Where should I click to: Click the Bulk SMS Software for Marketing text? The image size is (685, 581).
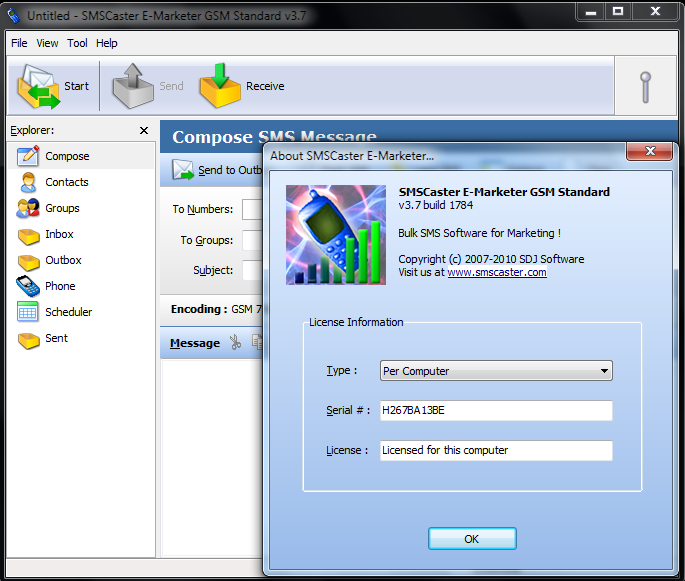click(479, 233)
